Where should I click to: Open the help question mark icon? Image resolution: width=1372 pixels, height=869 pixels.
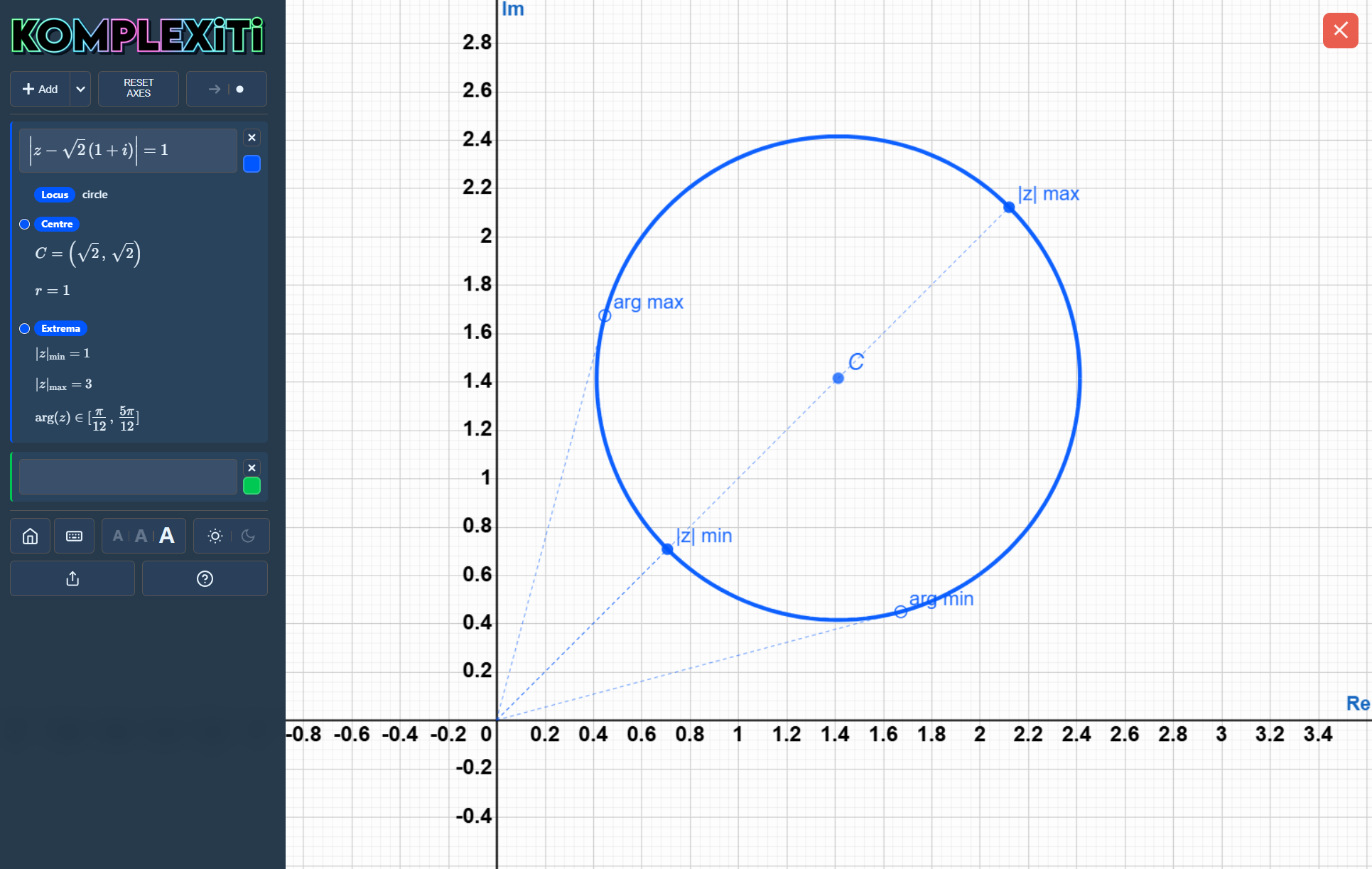tap(205, 578)
